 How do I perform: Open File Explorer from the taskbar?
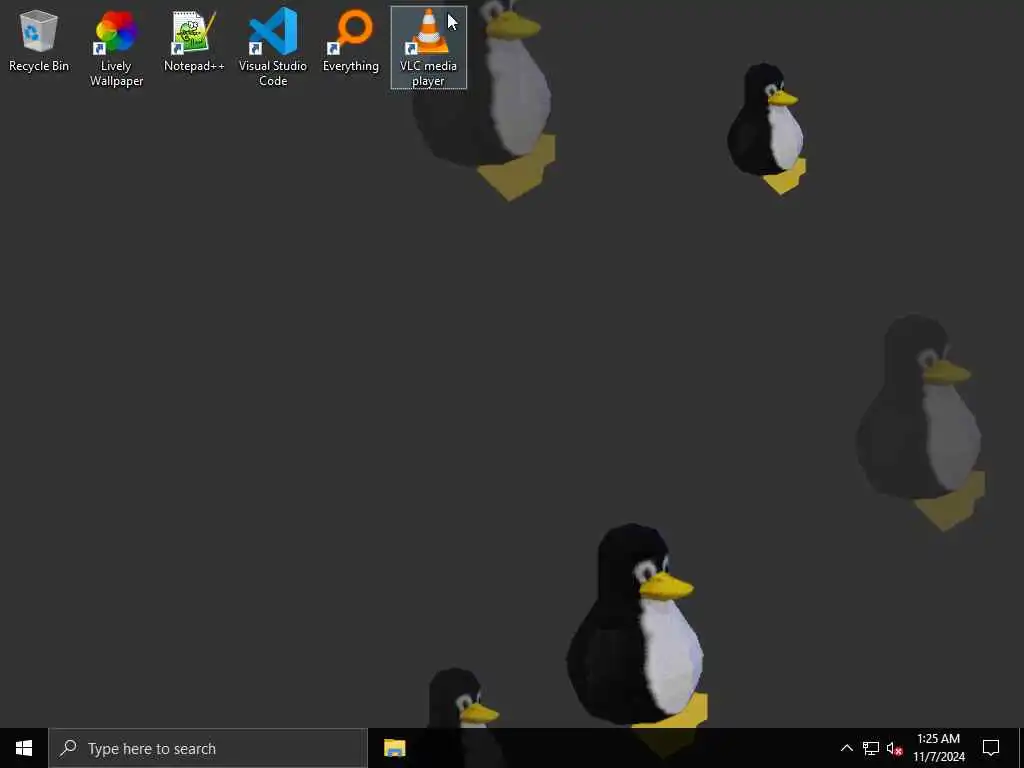[394, 748]
